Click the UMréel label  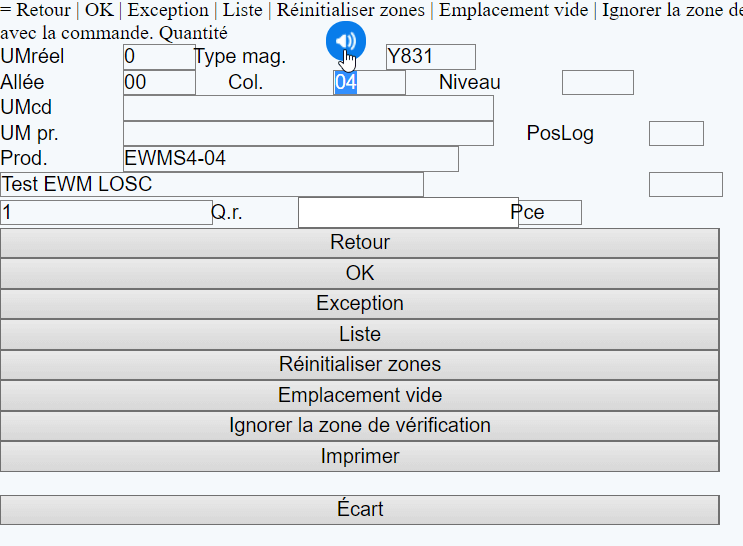(x=32, y=56)
